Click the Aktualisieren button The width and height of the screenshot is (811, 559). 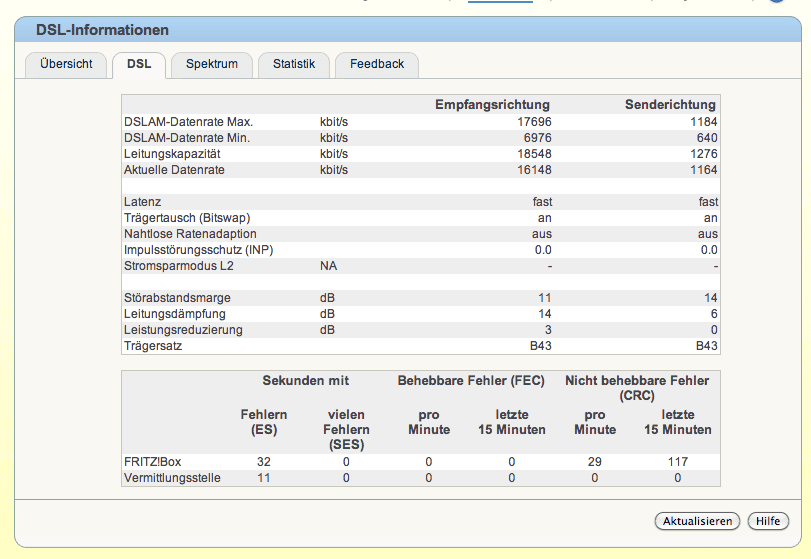click(697, 521)
